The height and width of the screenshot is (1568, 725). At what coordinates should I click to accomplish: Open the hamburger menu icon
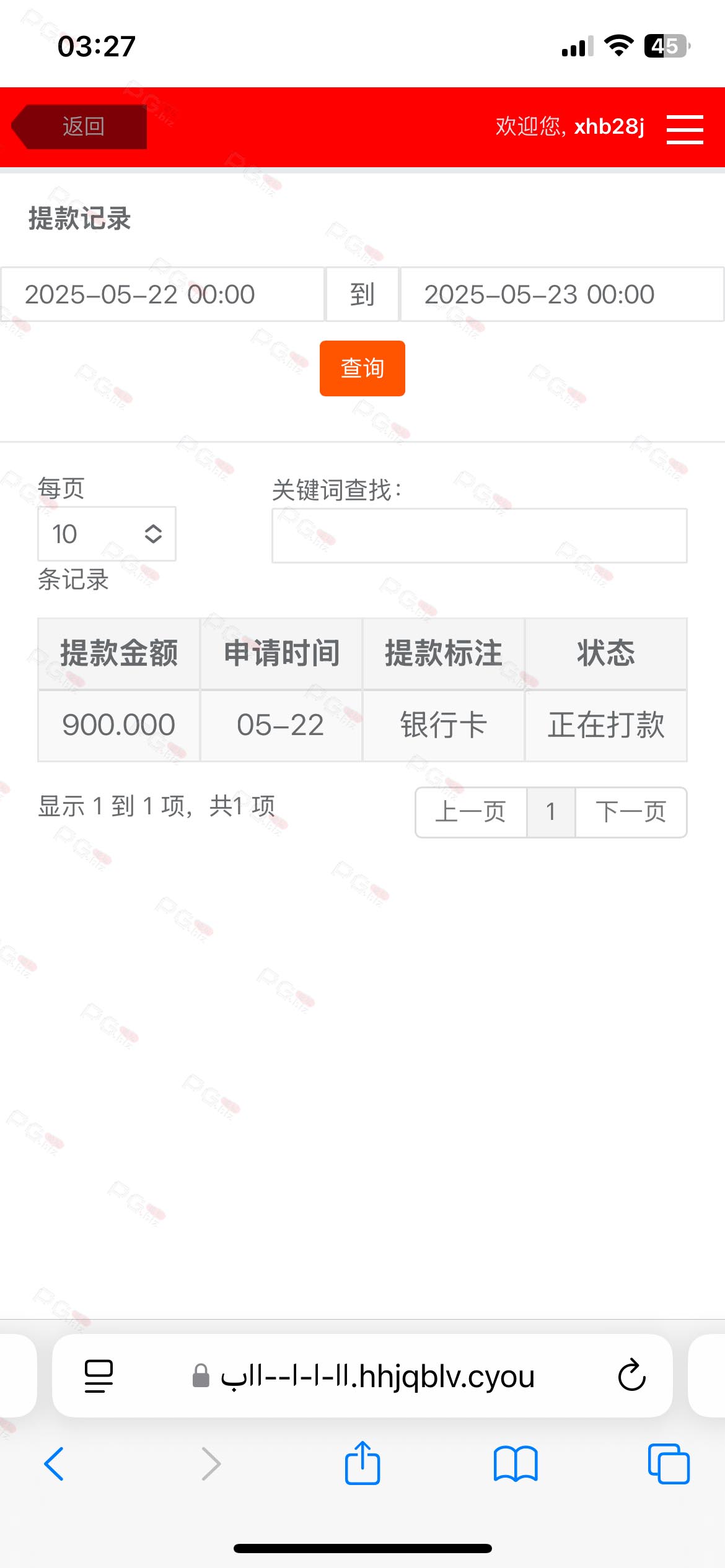(x=685, y=129)
